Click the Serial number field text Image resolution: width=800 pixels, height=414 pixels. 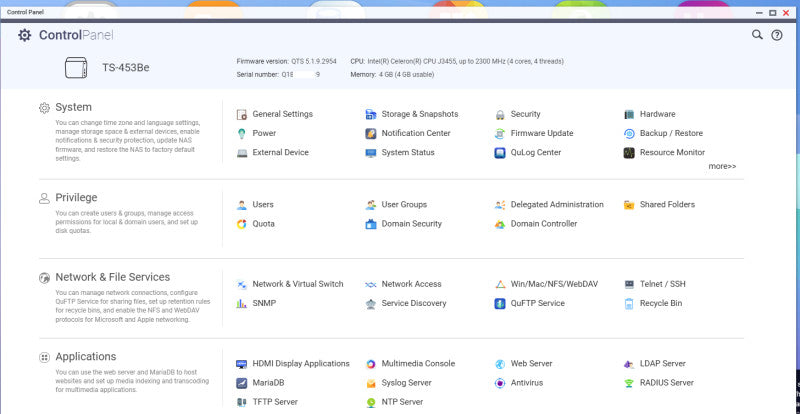[x=278, y=75]
